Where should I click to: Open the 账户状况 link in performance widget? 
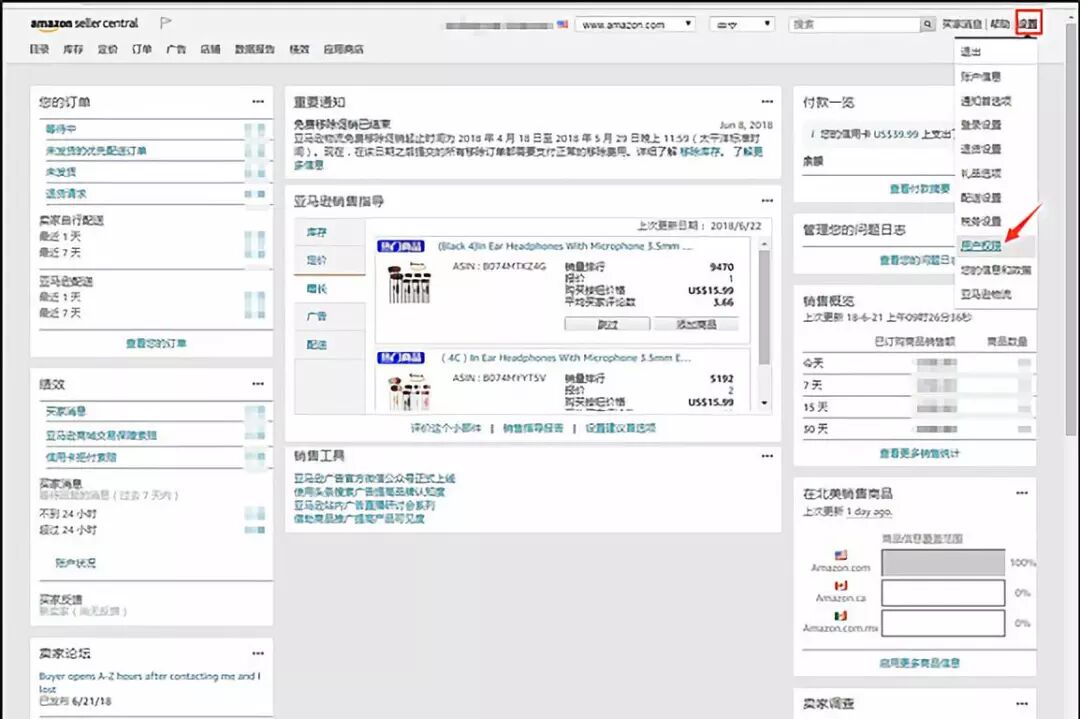(x=75, y=563)
